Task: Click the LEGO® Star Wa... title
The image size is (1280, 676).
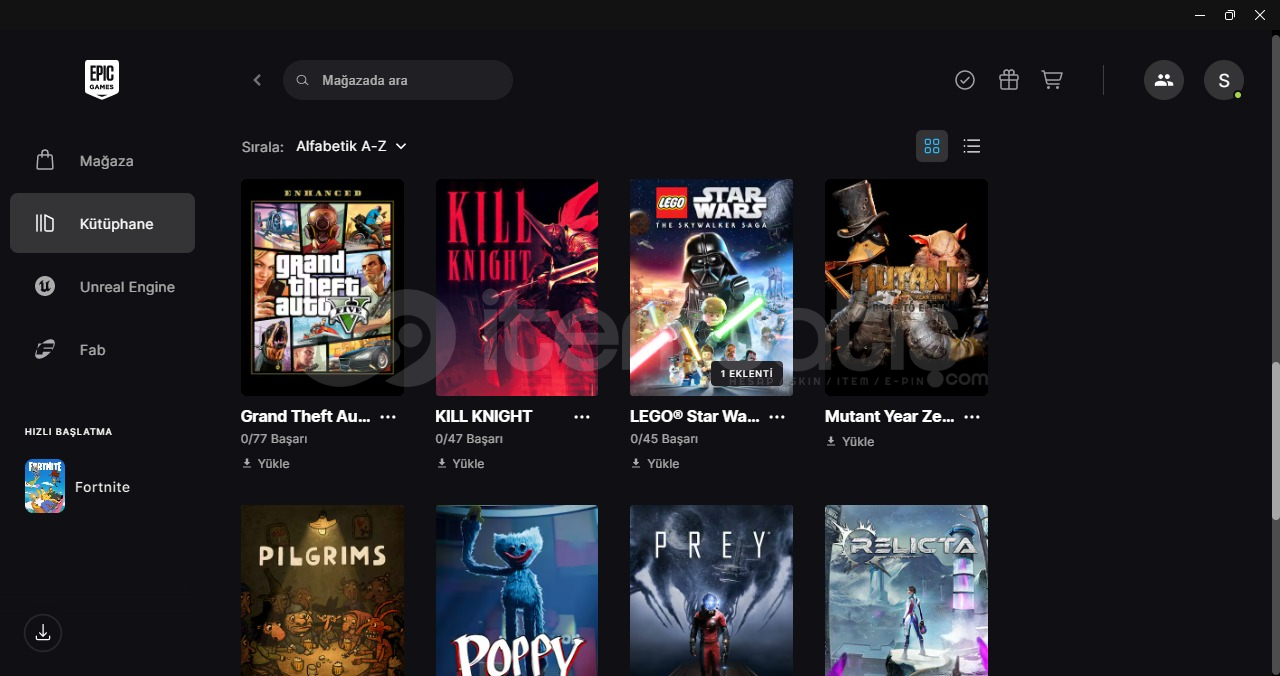Action: [695, 416]
